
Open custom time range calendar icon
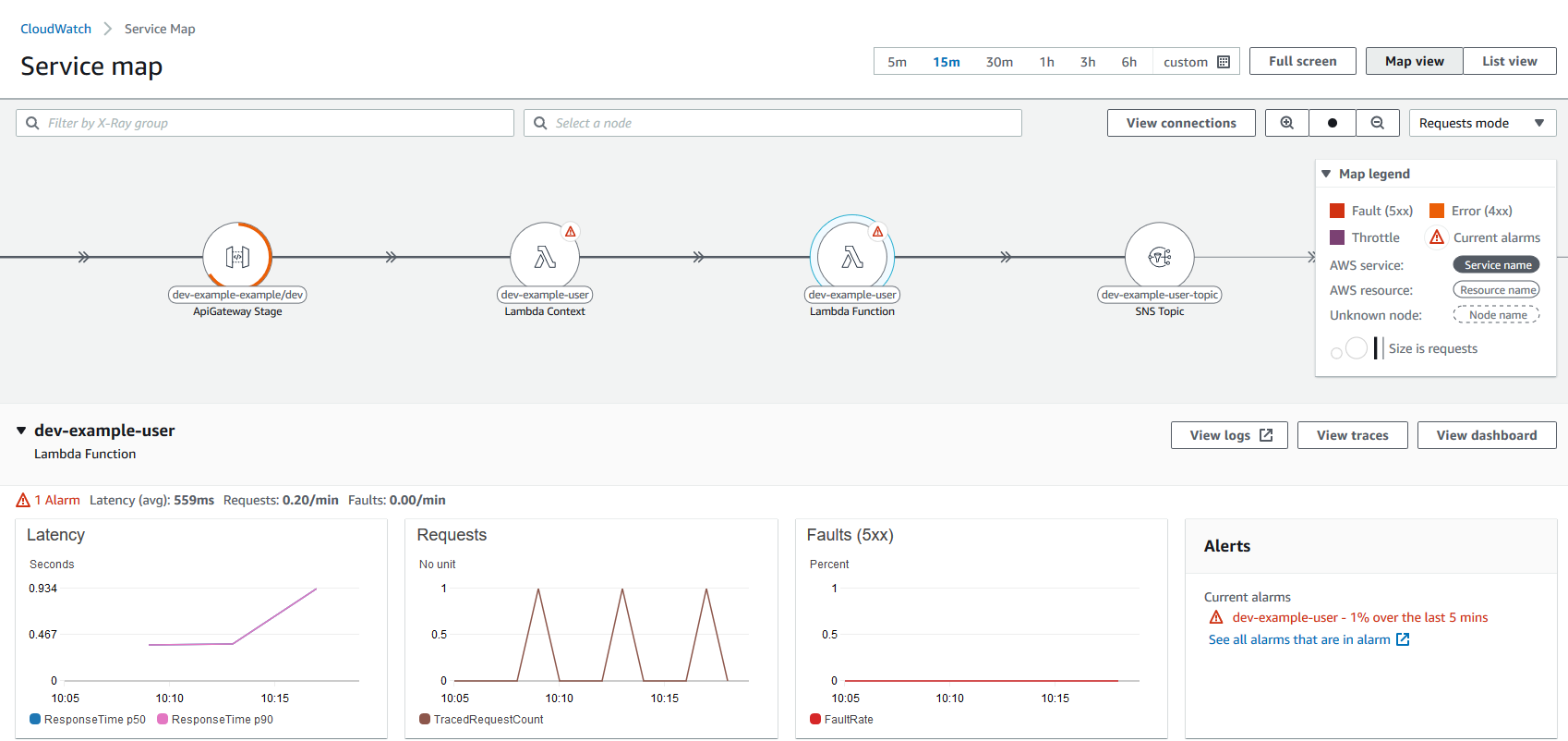pos(1224,62)
